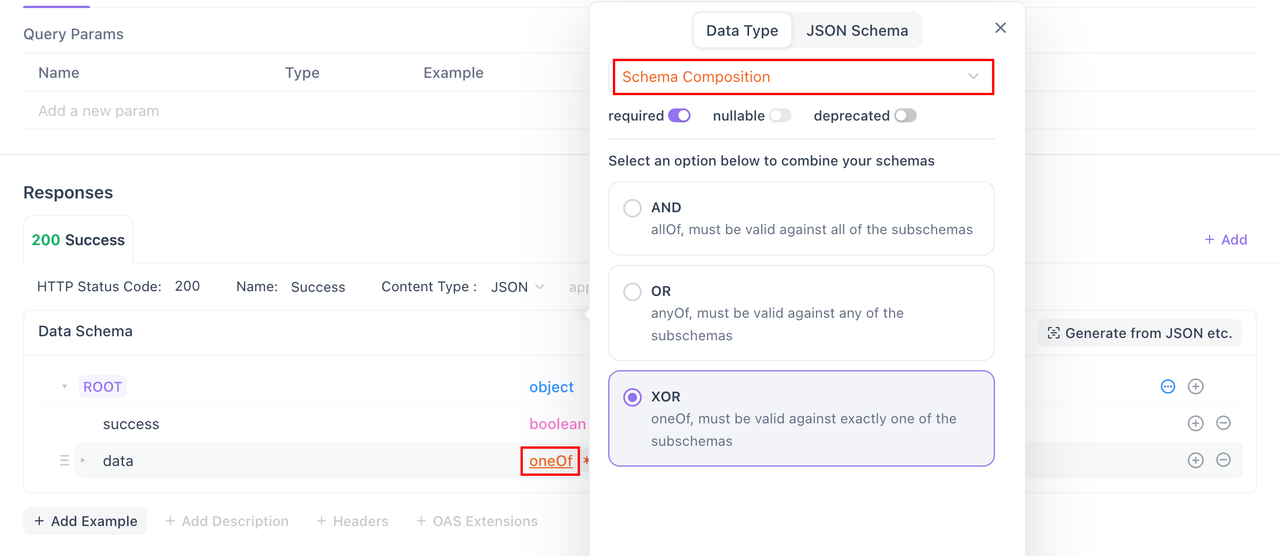
Task: Switch on the deprecated toggle
Action: (905, 115)
